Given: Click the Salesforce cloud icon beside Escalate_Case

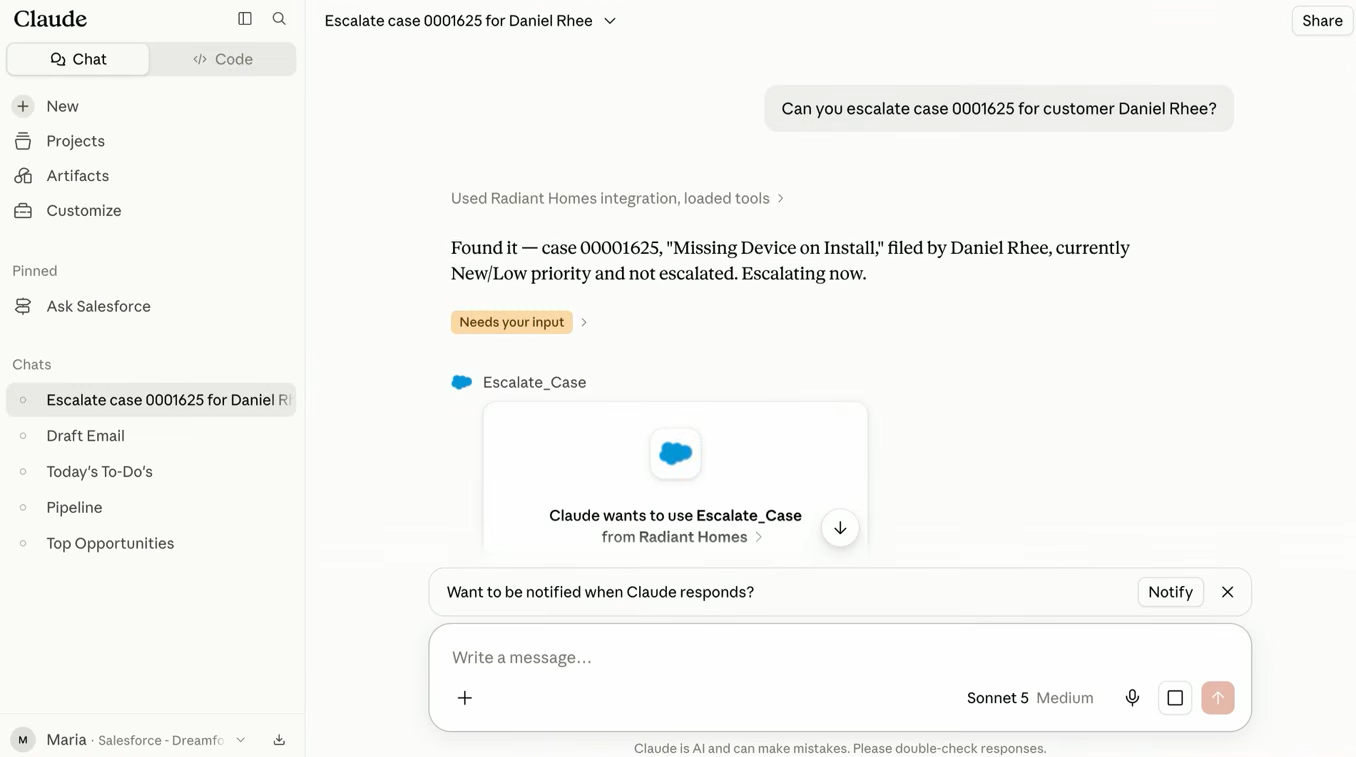Looking at the screenshot, I should click(461, 382).
